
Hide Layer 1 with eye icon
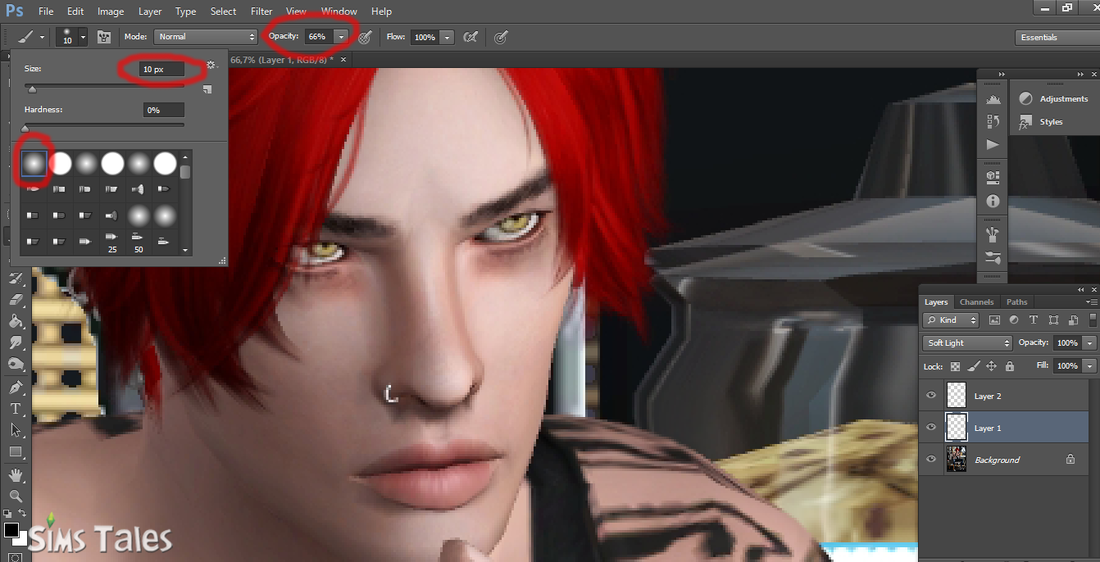[931, 427]
